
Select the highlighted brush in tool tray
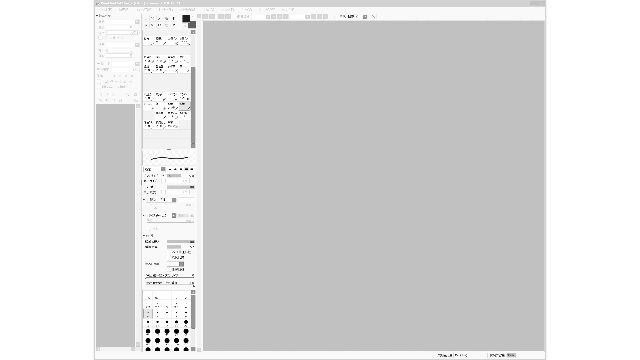184,106
